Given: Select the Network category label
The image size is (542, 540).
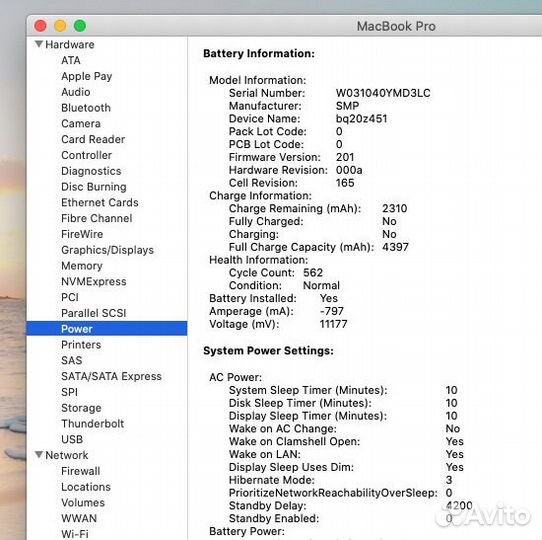Looking at the screenshot, I should pos(67,455).
